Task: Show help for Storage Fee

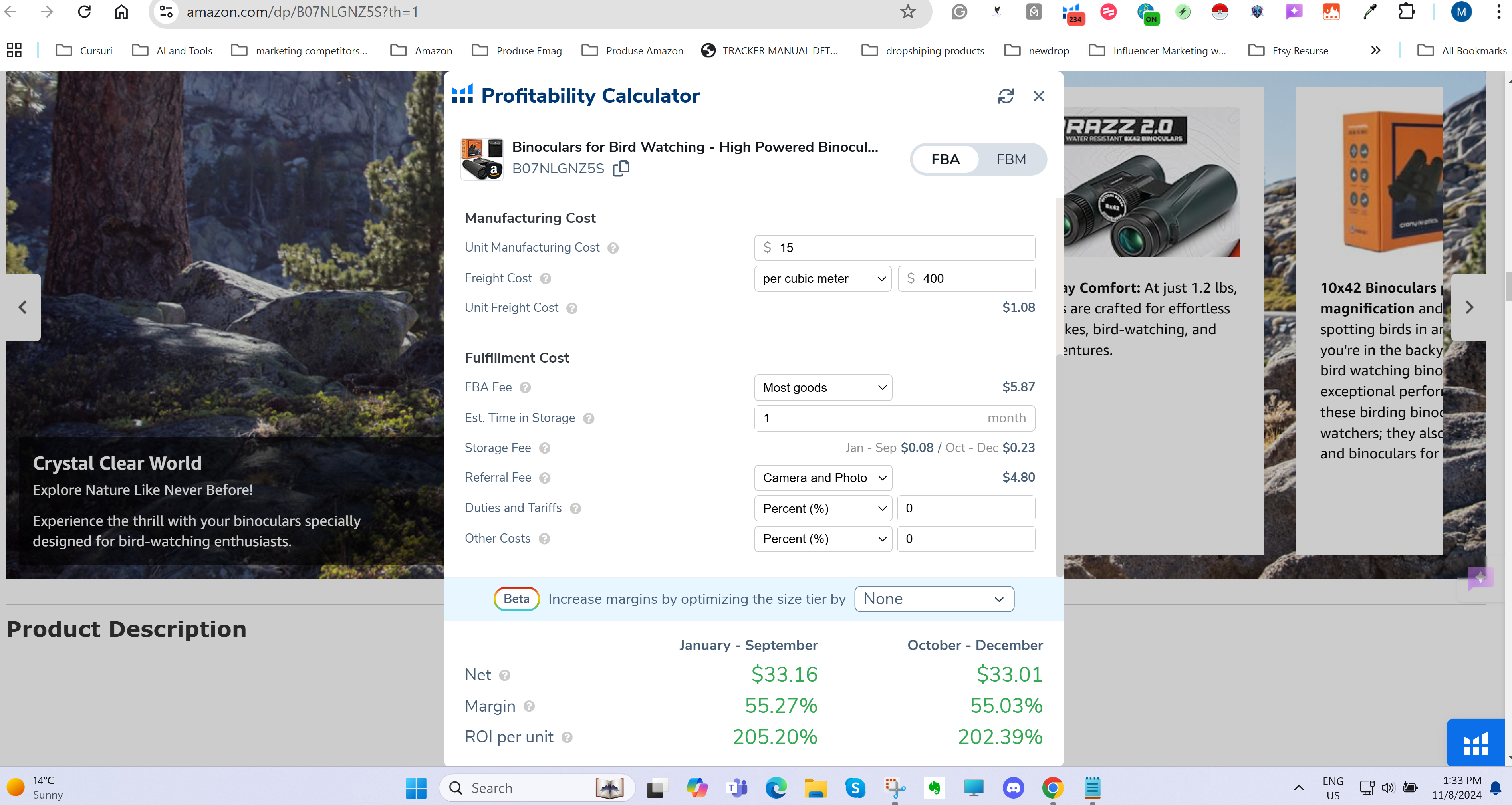Action: [545, 448]
